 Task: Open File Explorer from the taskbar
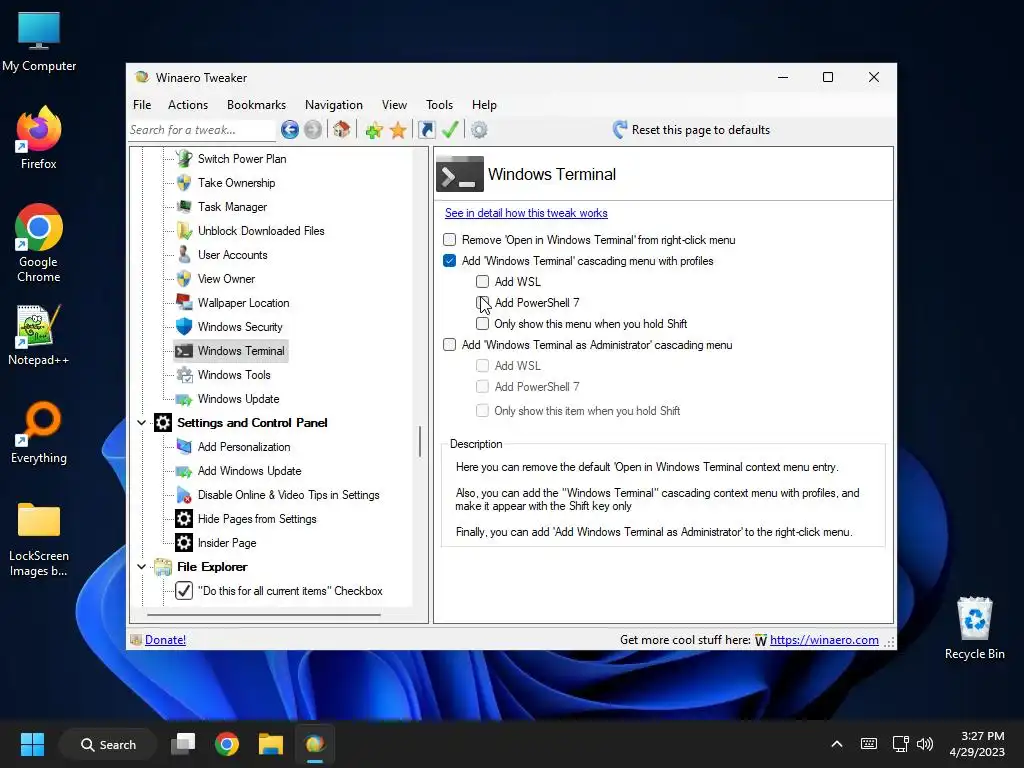[270, 744]
